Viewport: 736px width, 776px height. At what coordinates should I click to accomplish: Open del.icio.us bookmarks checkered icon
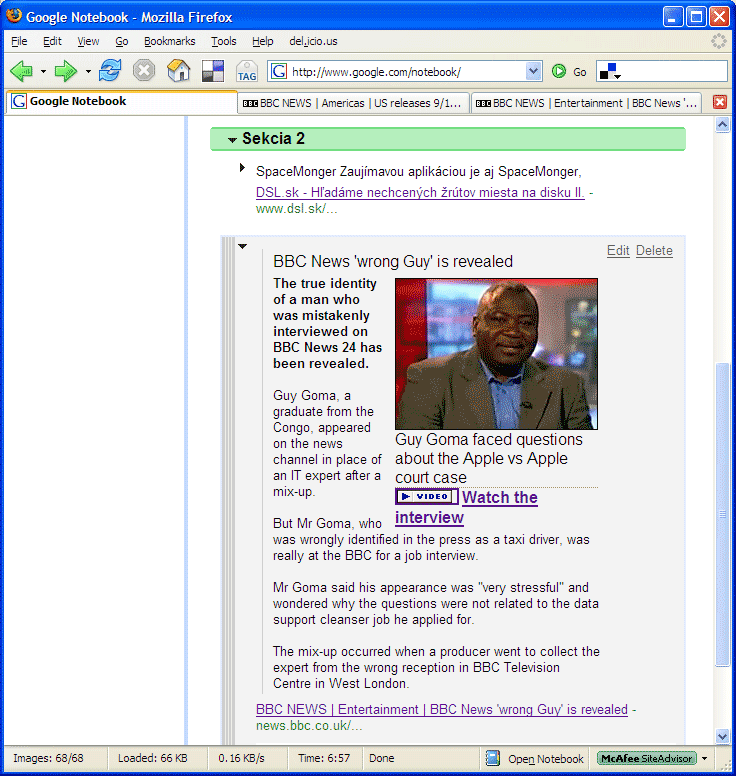click(x=213, y=71)
